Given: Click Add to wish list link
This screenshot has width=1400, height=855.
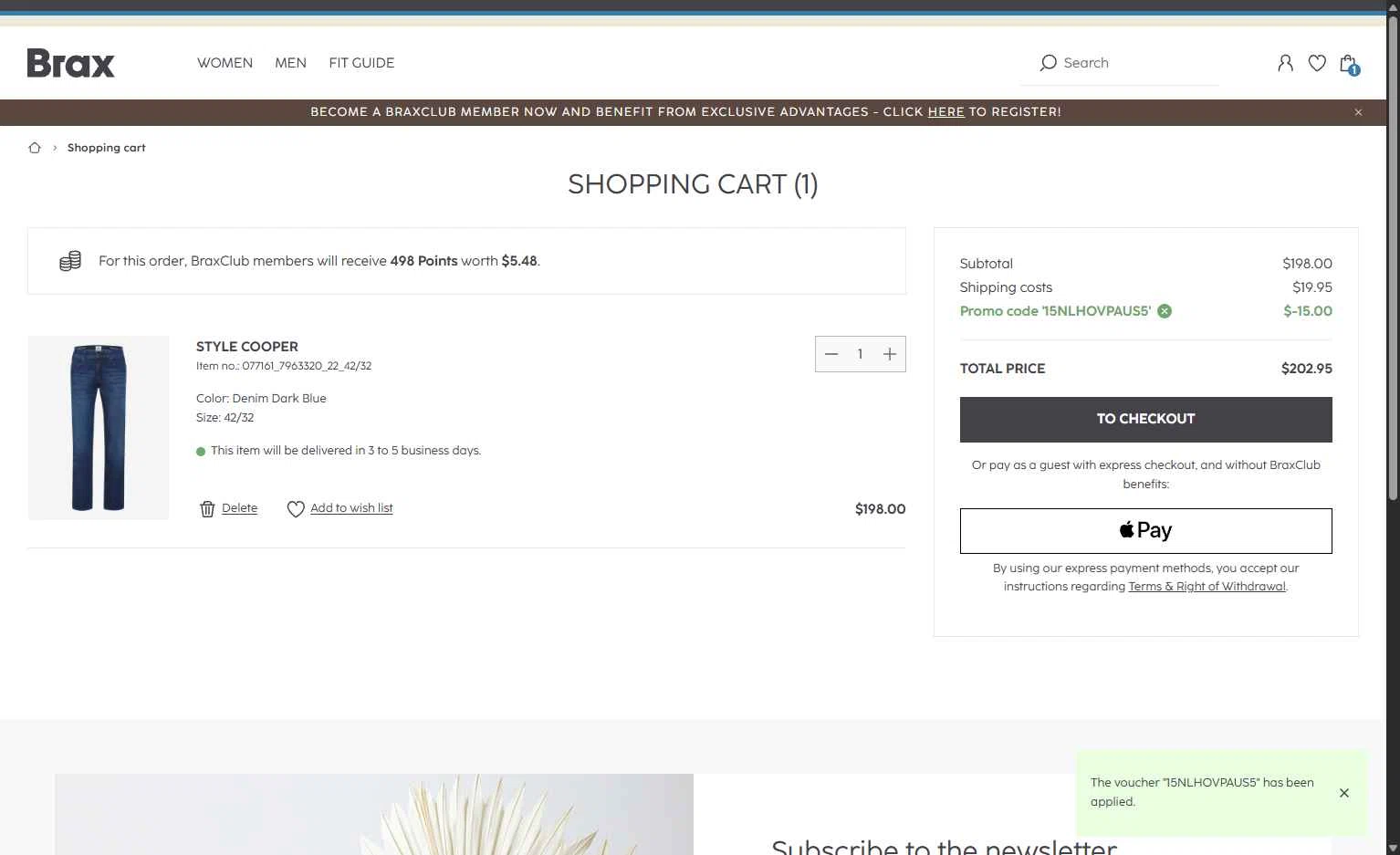Looking at the screenshot, I should [351, 508].
